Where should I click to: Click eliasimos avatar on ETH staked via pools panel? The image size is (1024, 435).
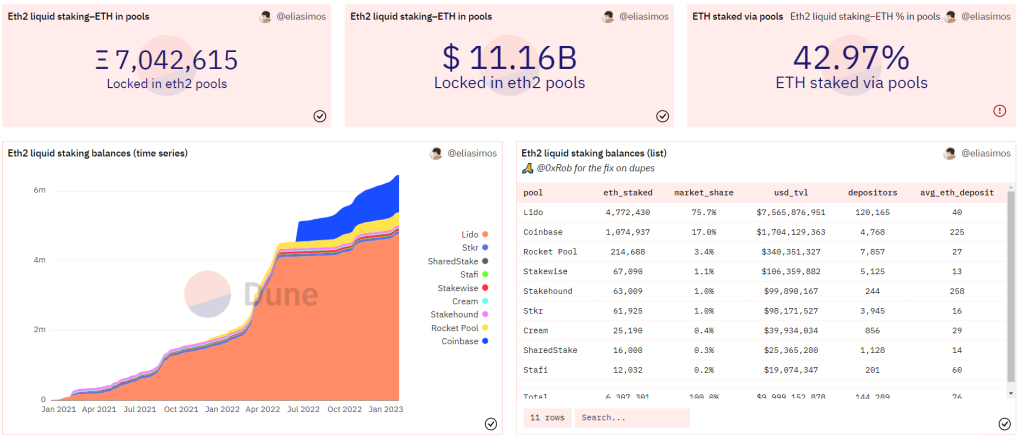click(x=950, y=17)
